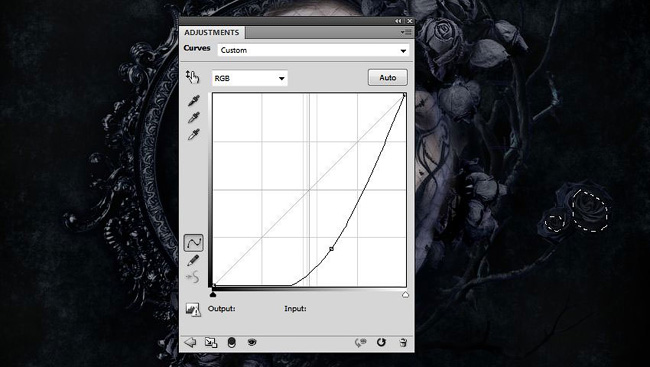Click the histogram recalculate warning icon
The image size is (650, 367).
pos(193,309)
